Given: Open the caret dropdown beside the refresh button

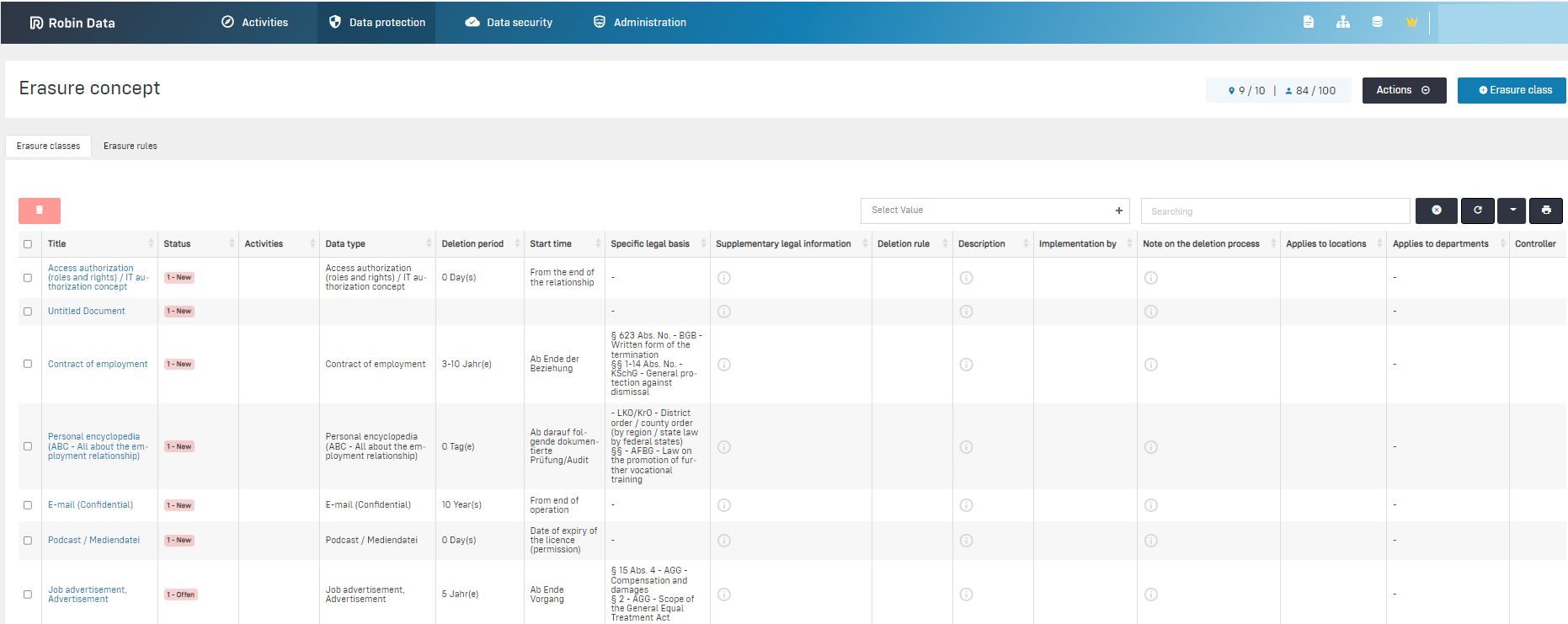Looking at the screenshot, I should [1512, 211].
